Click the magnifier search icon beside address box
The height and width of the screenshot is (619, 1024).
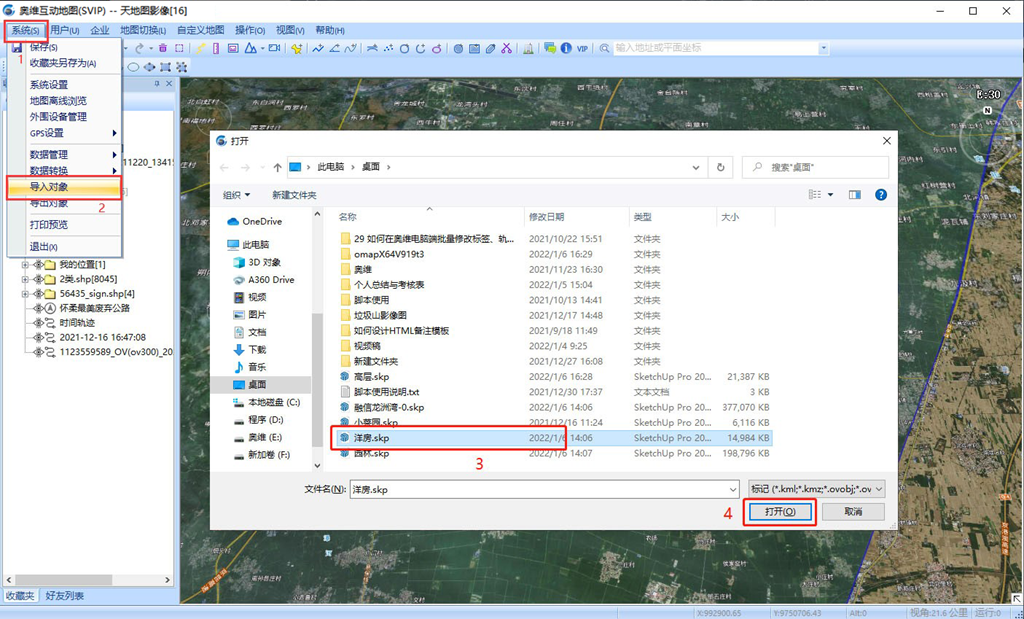click(604, 48)
